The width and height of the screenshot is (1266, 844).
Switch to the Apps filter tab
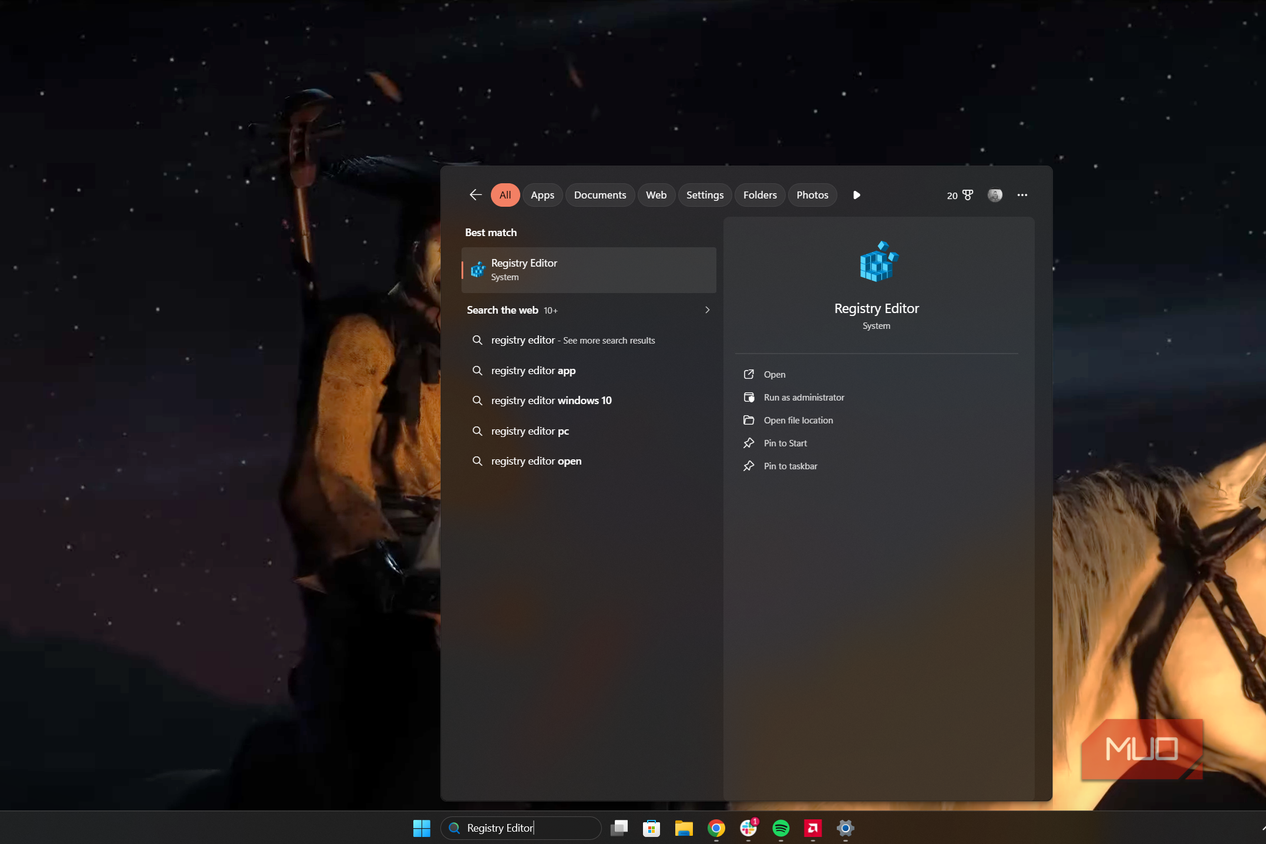[x=542, y=195]
